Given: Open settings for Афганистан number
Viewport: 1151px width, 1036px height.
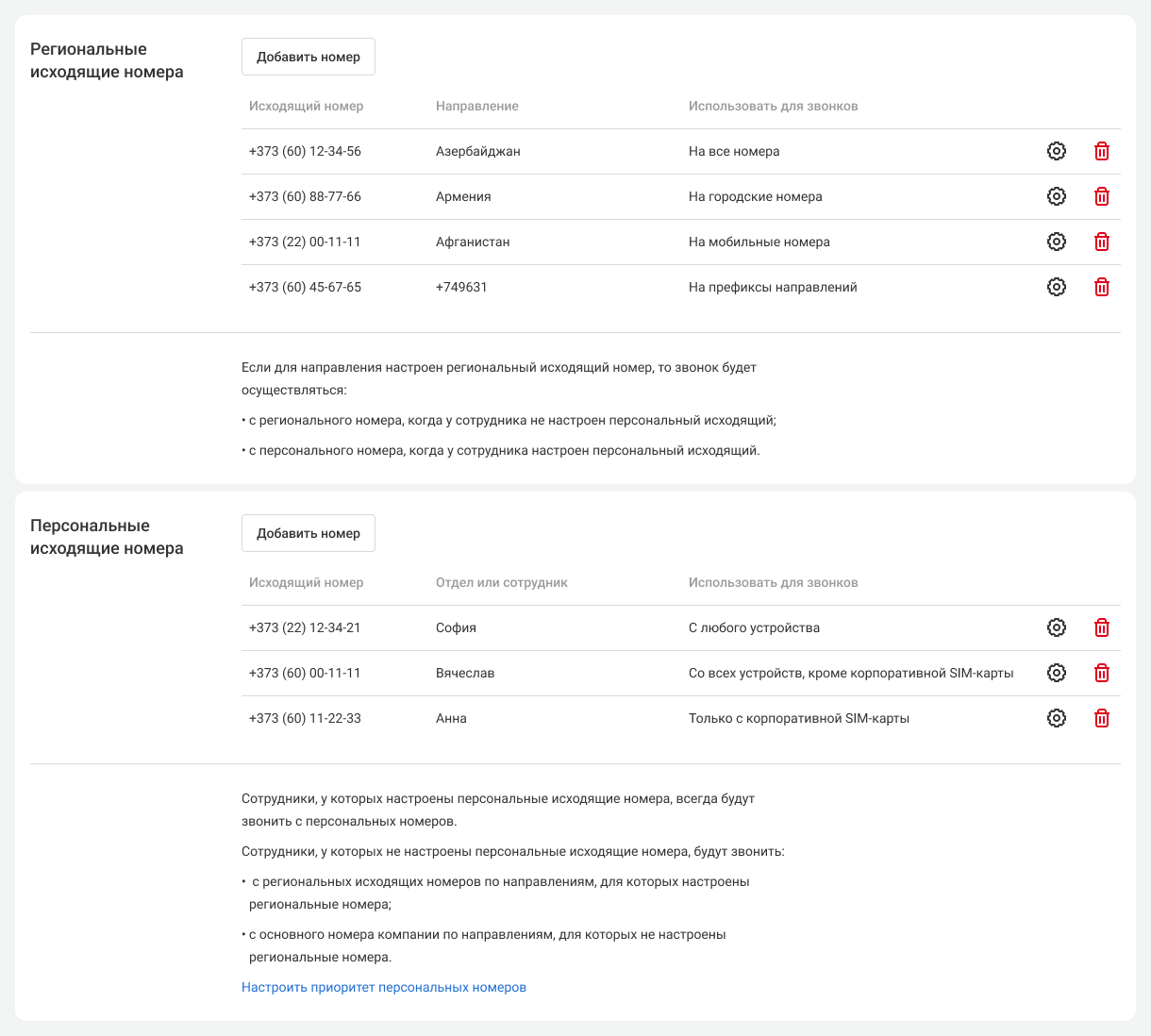Looking at the screenshot, I should coord(1057,242).
